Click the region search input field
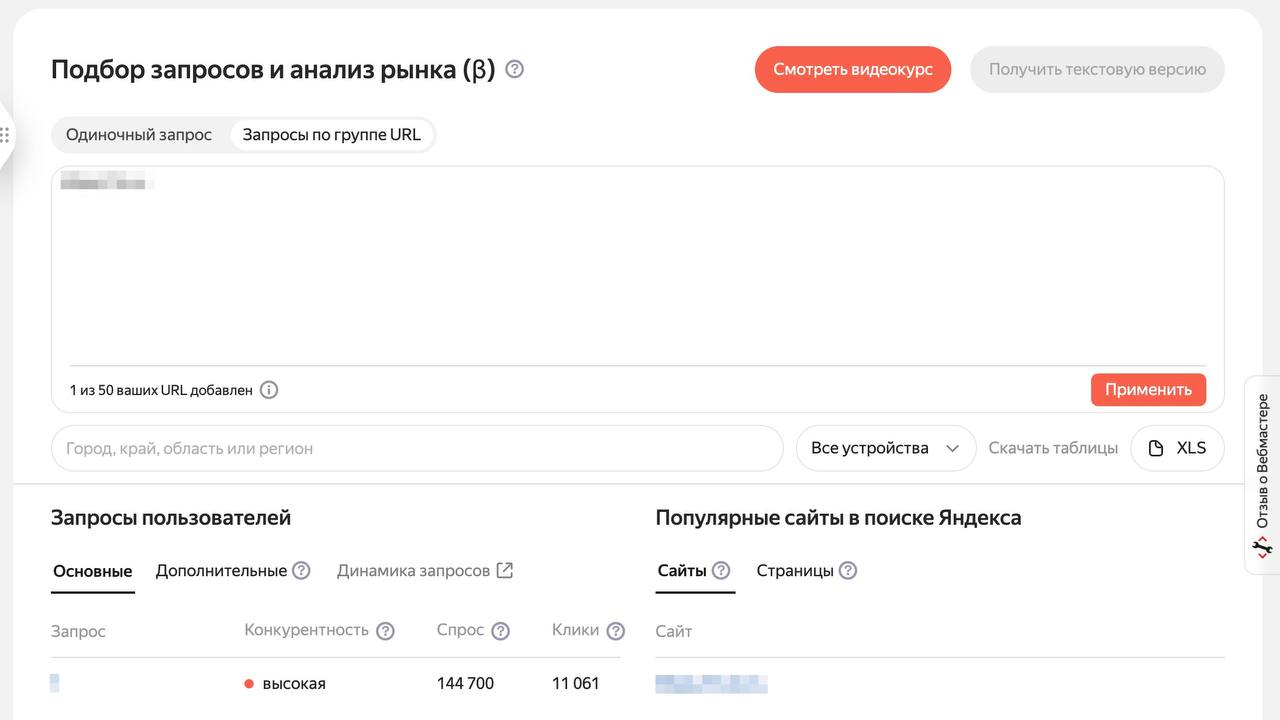 416,448
